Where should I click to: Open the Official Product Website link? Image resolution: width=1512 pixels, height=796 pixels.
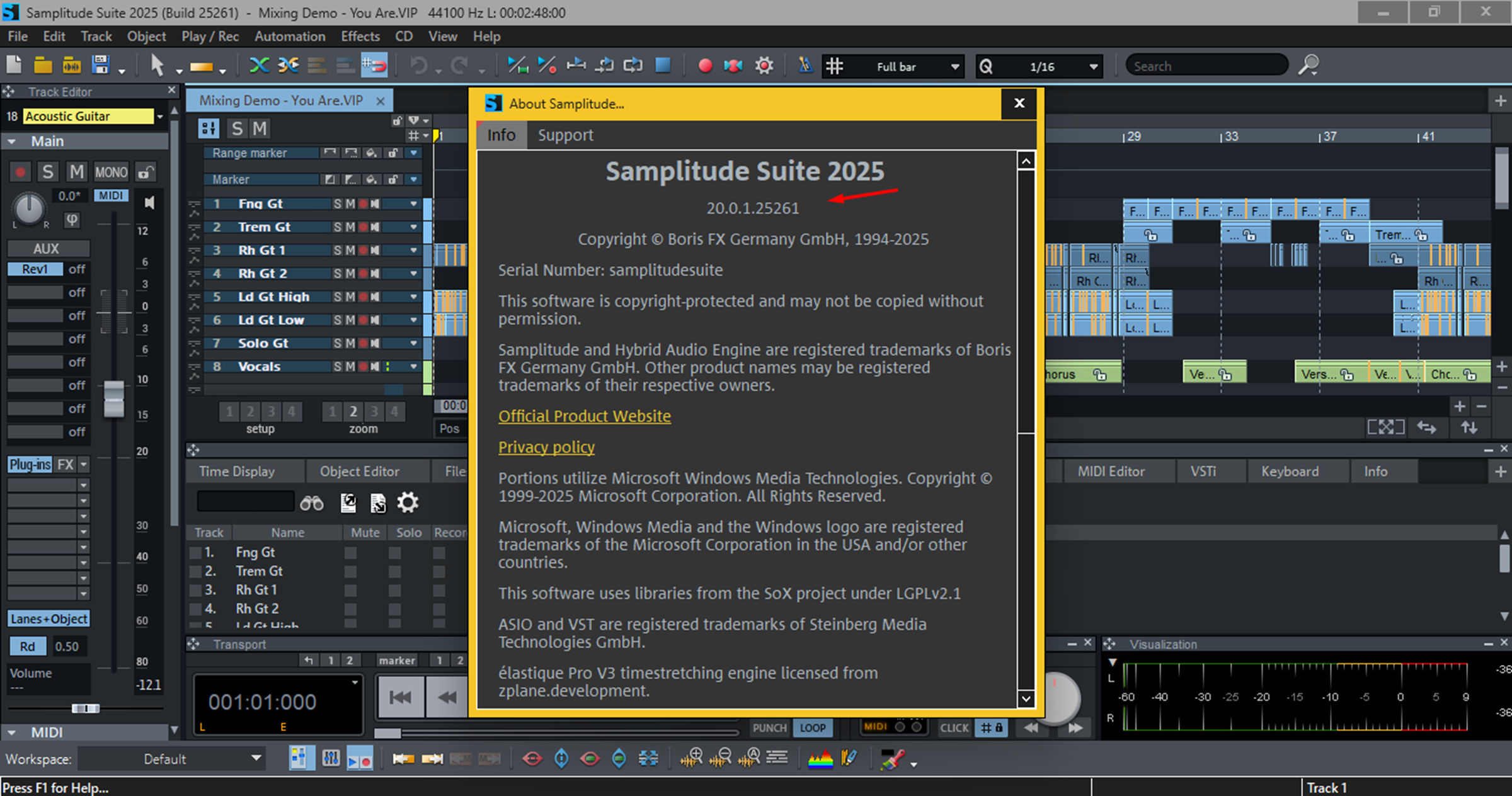(584, 416)
